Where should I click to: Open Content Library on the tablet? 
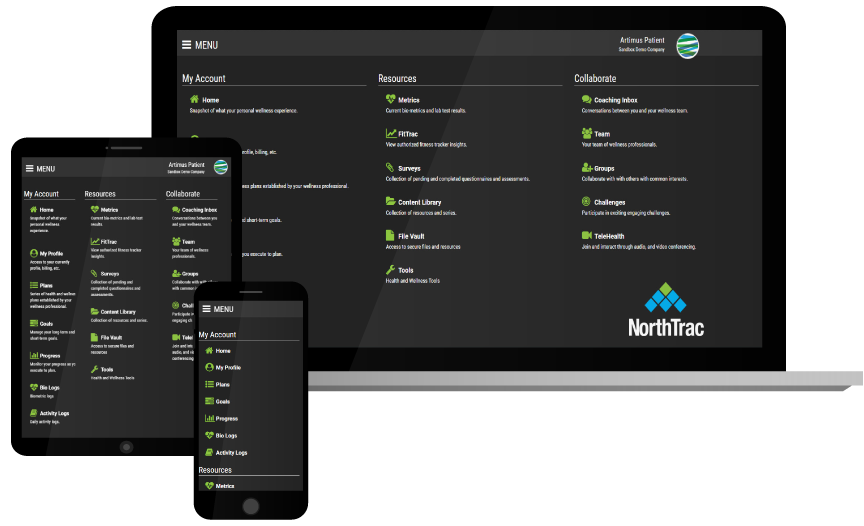coord(118,312)
